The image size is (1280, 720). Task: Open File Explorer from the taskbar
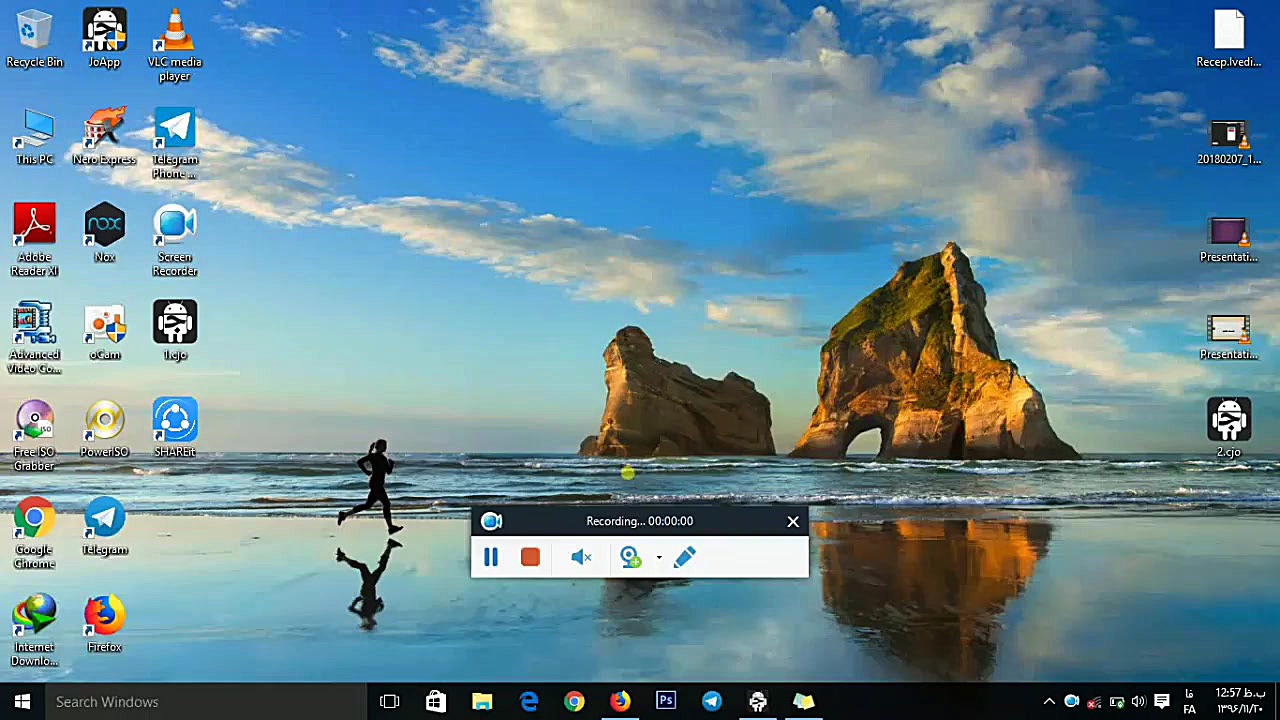point(482,702)
